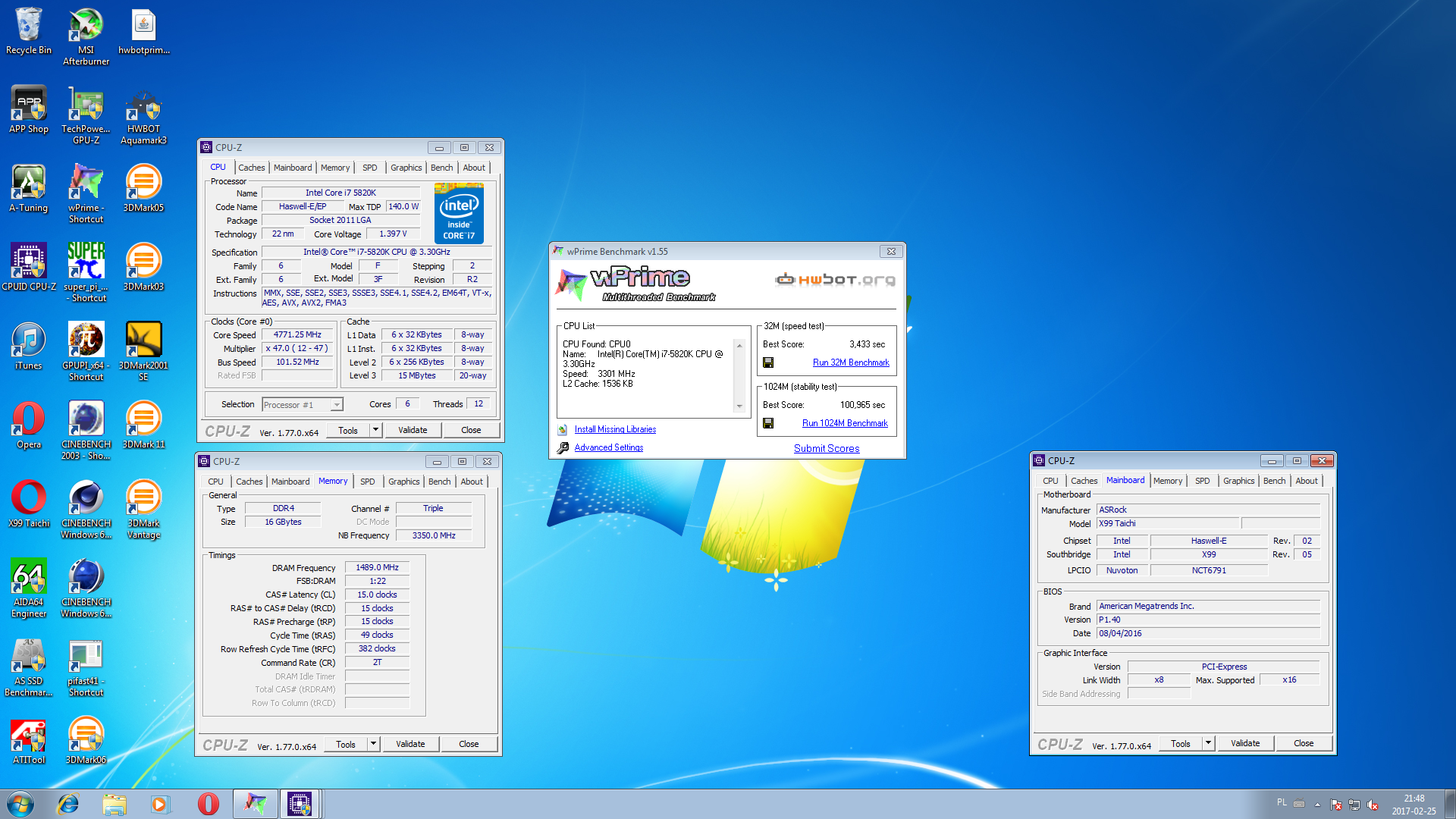Launch A-Tuning desktop icon
This screenshot has height=819, width=1456.
pos(29,189)
